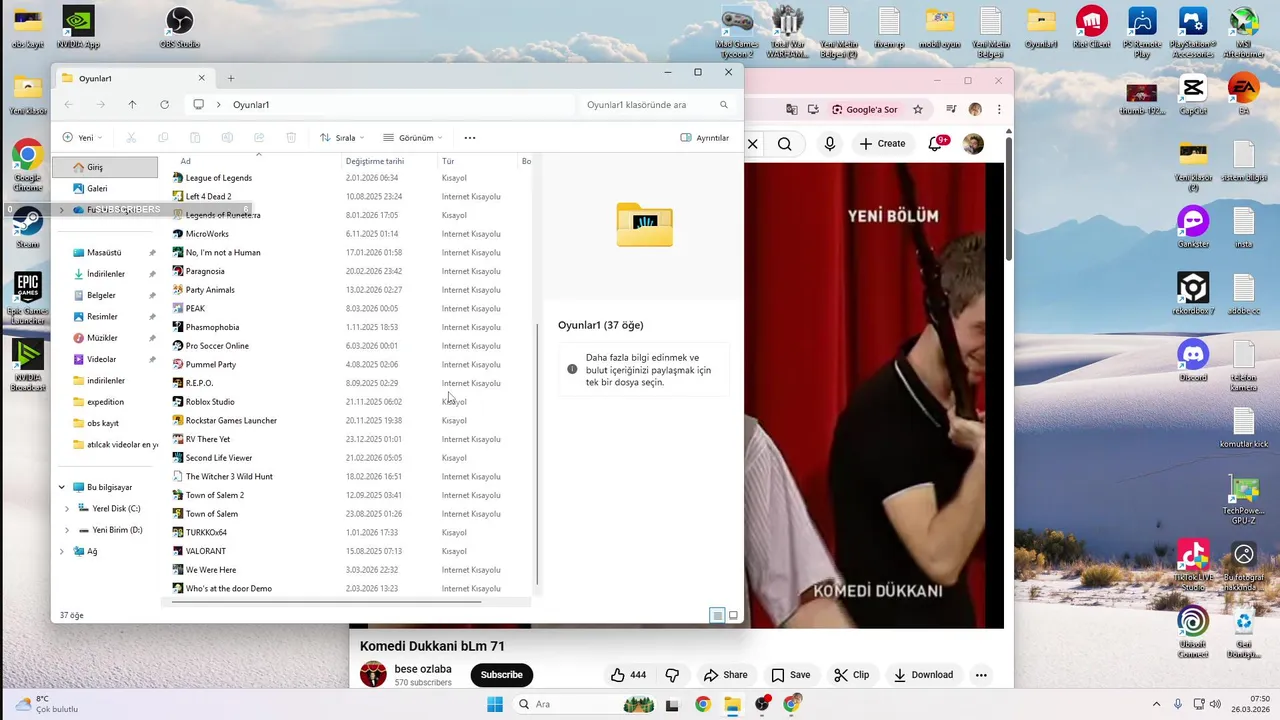Add a new Explorer tab
The height and width of the screenshot is (720, 1280).
pyautogui.click(x=231, y=78)
